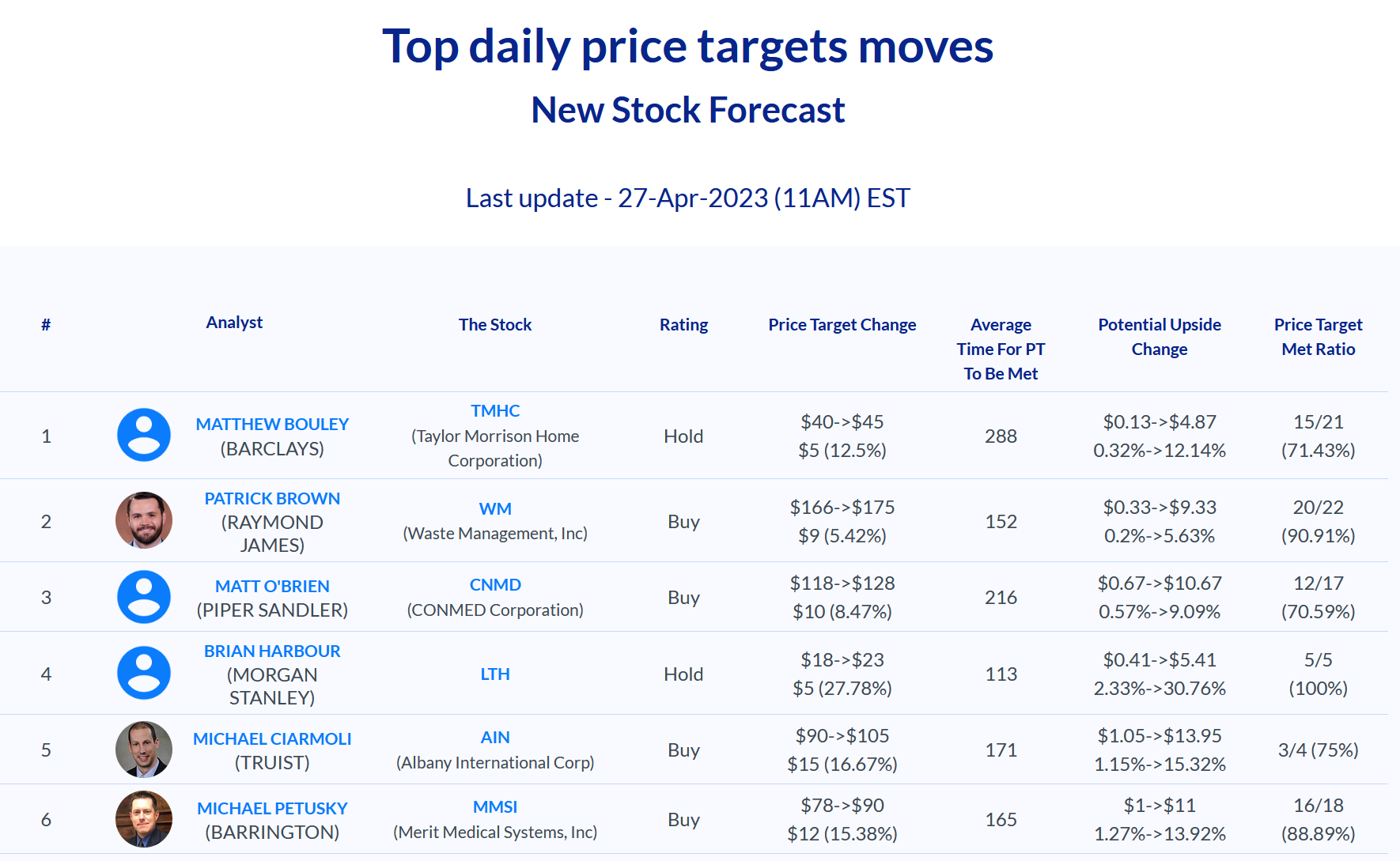Click Patrick Brown's profile photo

[x=144, y=520]
